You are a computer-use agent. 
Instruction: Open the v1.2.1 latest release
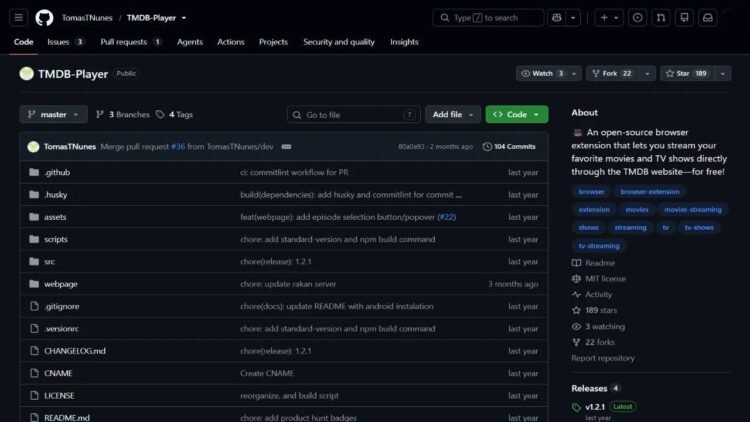(x=595, y=407)
